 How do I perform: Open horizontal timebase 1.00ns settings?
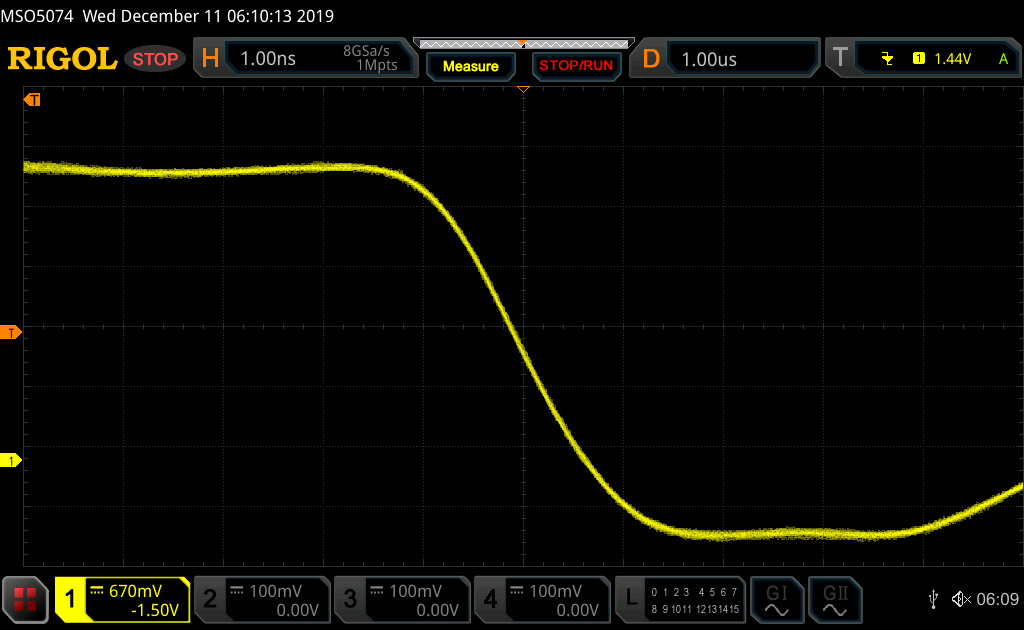(x=268, y=59)
